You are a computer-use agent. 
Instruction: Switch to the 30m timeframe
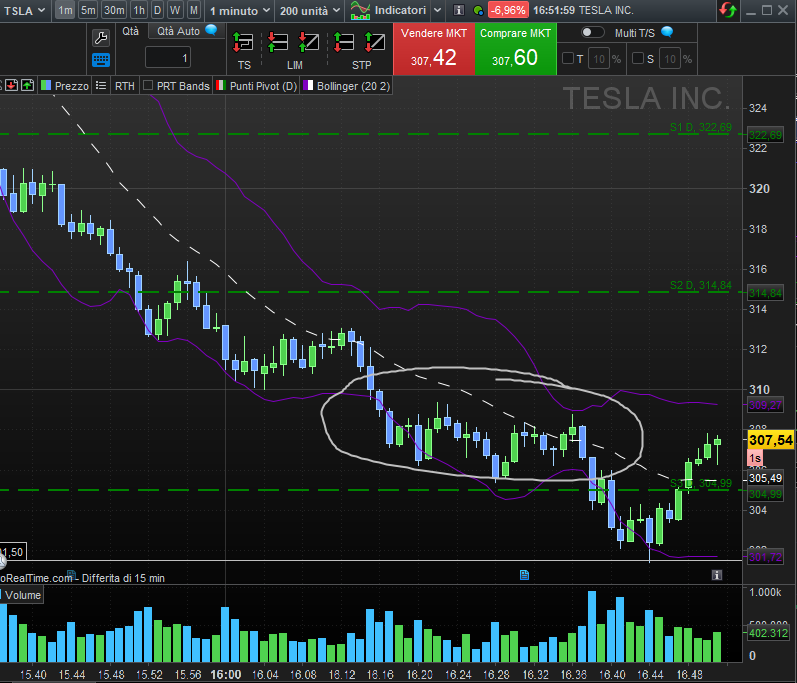[x=114, y=10]
